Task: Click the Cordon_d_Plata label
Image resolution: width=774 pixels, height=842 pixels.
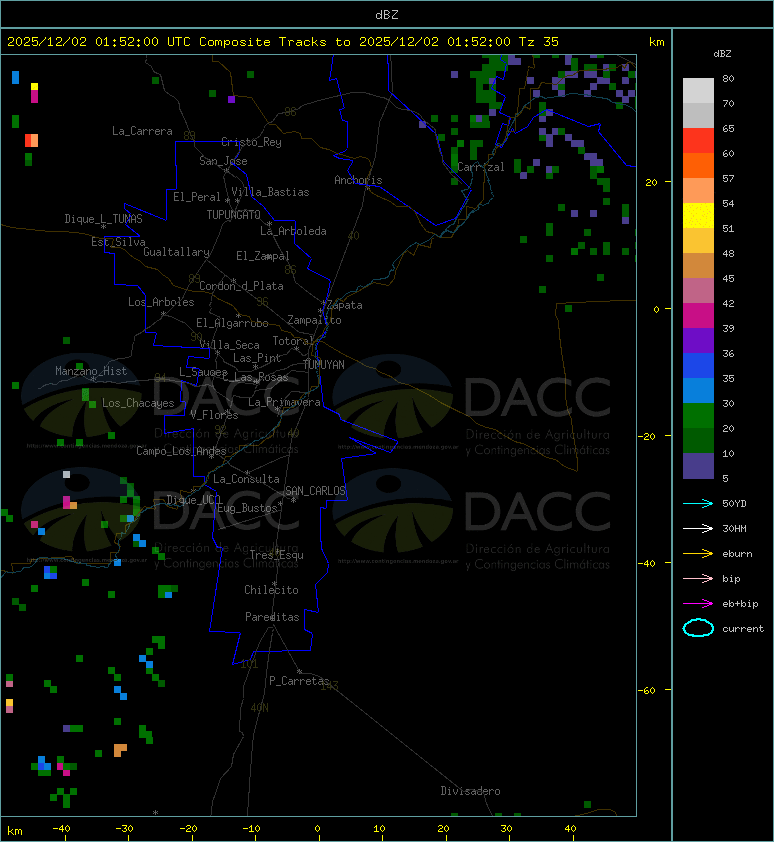Action: tap(241, 286)
